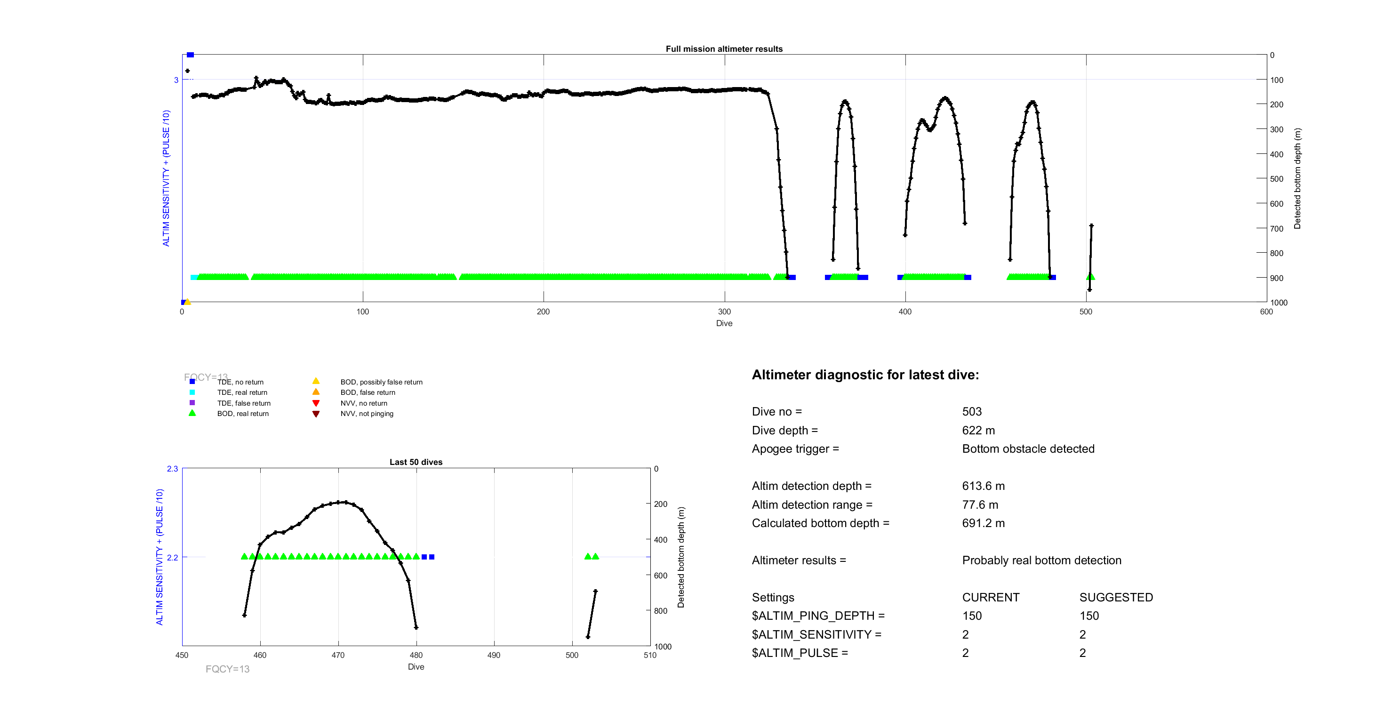Click the 2.2 tick on the Last 50 dives sensitivity axis
The image size is (1400, 726).
click(x=173, y=557)
